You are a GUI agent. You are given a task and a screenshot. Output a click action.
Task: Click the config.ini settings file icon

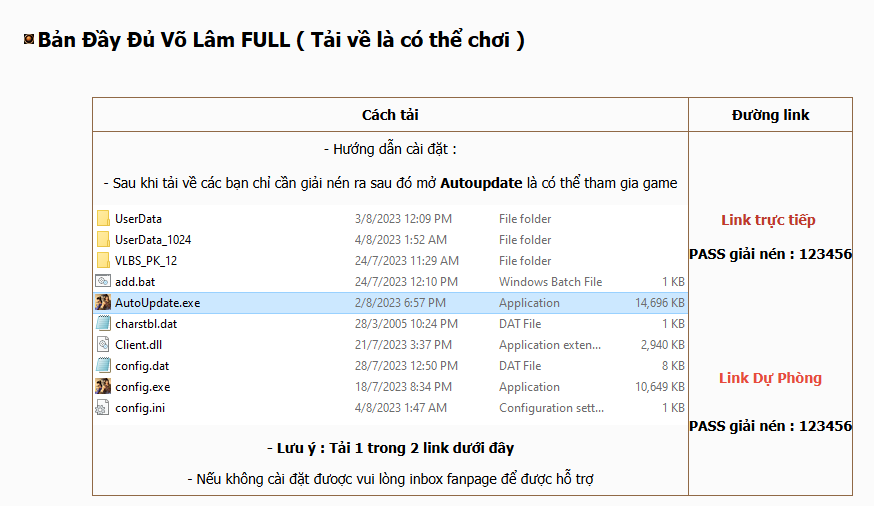[103, 407]
